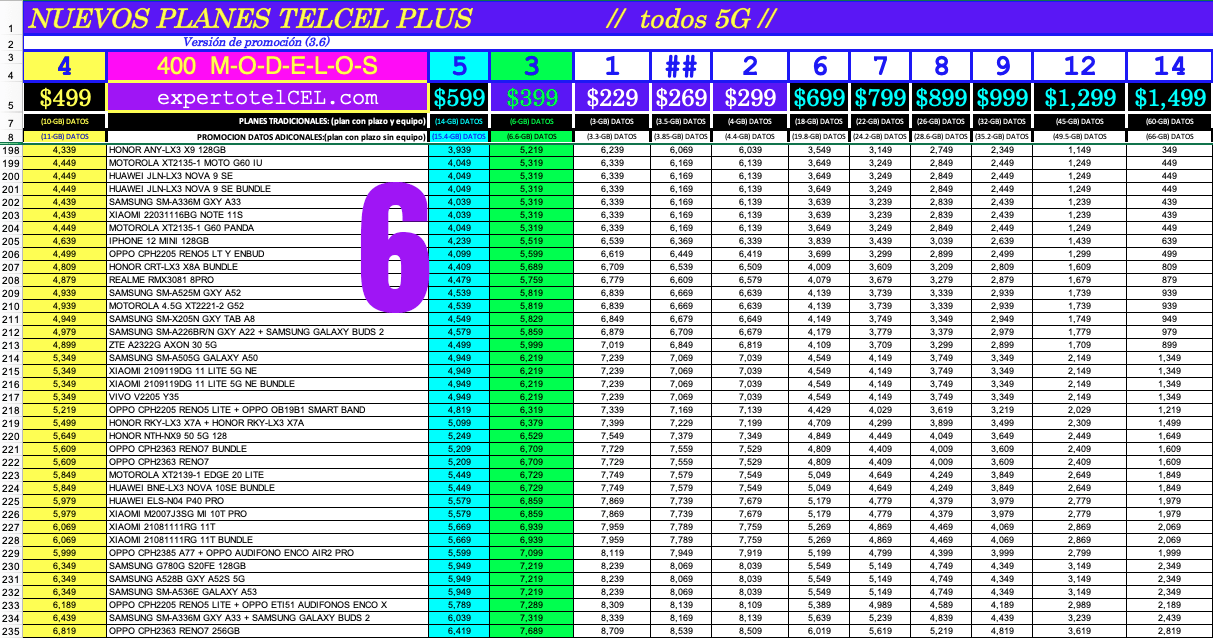Click 'OPPO CPH2363 RENO7 256GB' cell
Viewport: 1213px width, 638px height.
[267, 631]
